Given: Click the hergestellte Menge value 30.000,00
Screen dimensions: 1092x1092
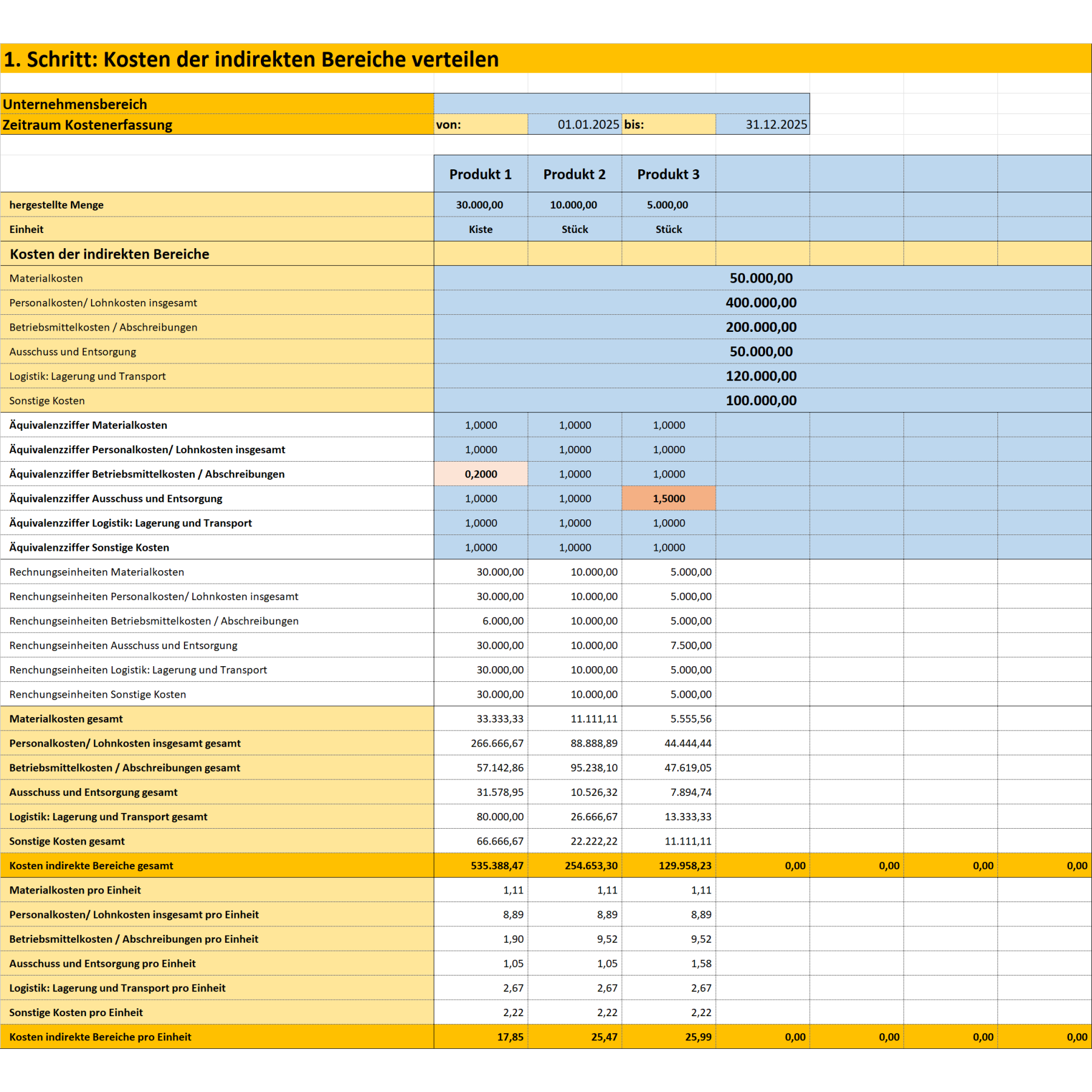Looking at the screenshot, I should (x=481, y=204).
